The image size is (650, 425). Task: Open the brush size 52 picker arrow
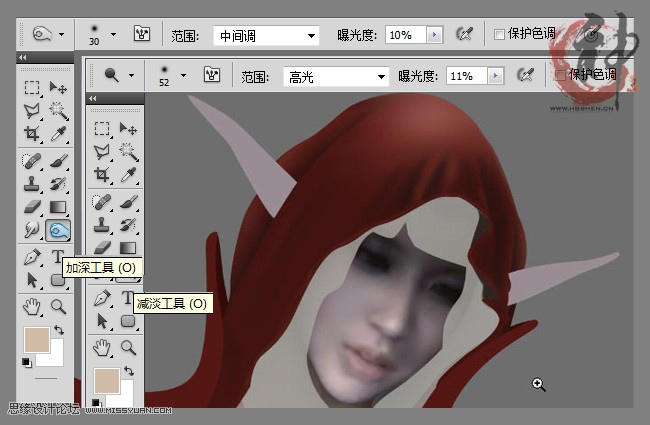click(183, 75)
